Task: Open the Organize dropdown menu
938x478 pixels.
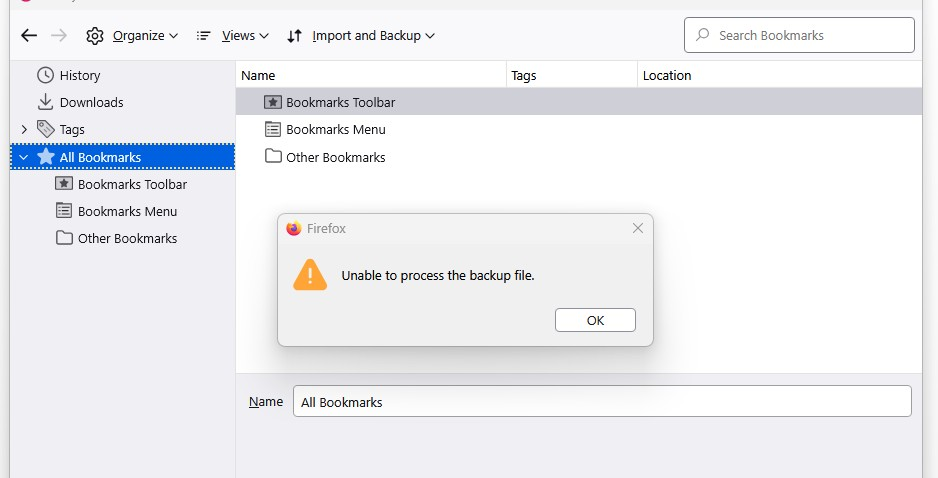Action: [132, 36]
